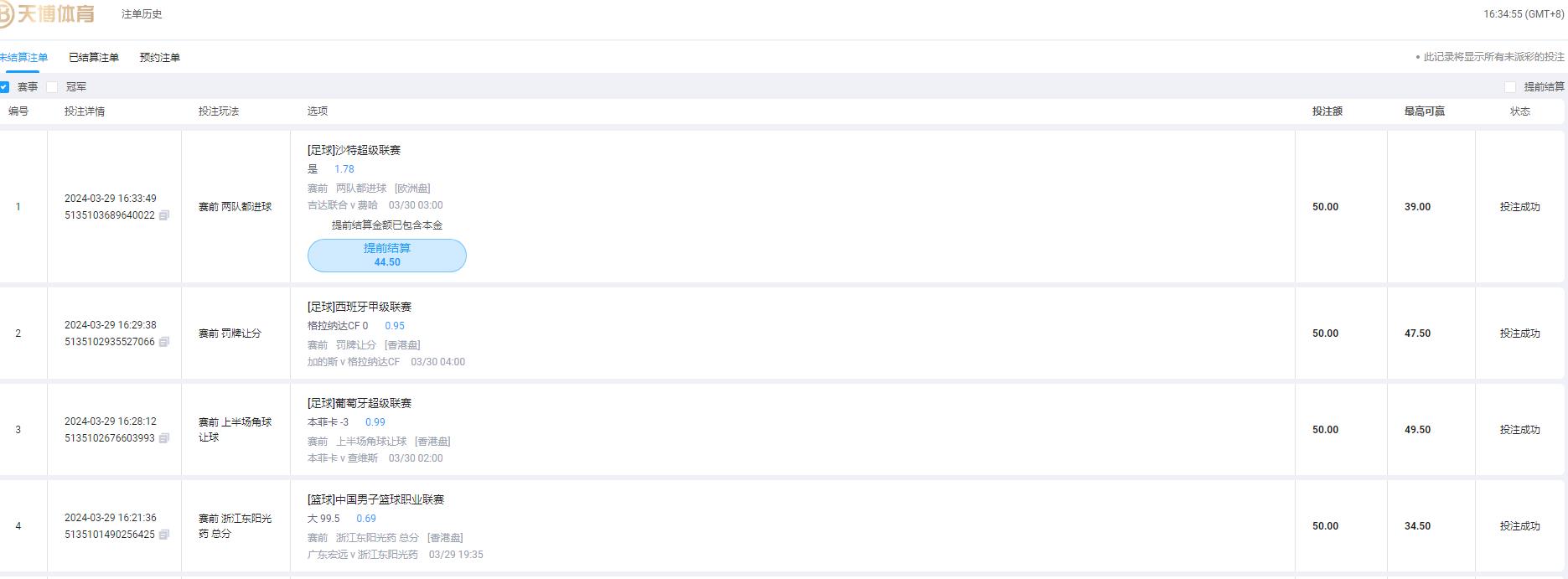Open the 预约注单 tab
The height and width of the screenshot is (579, 1568).
[160, 58]
